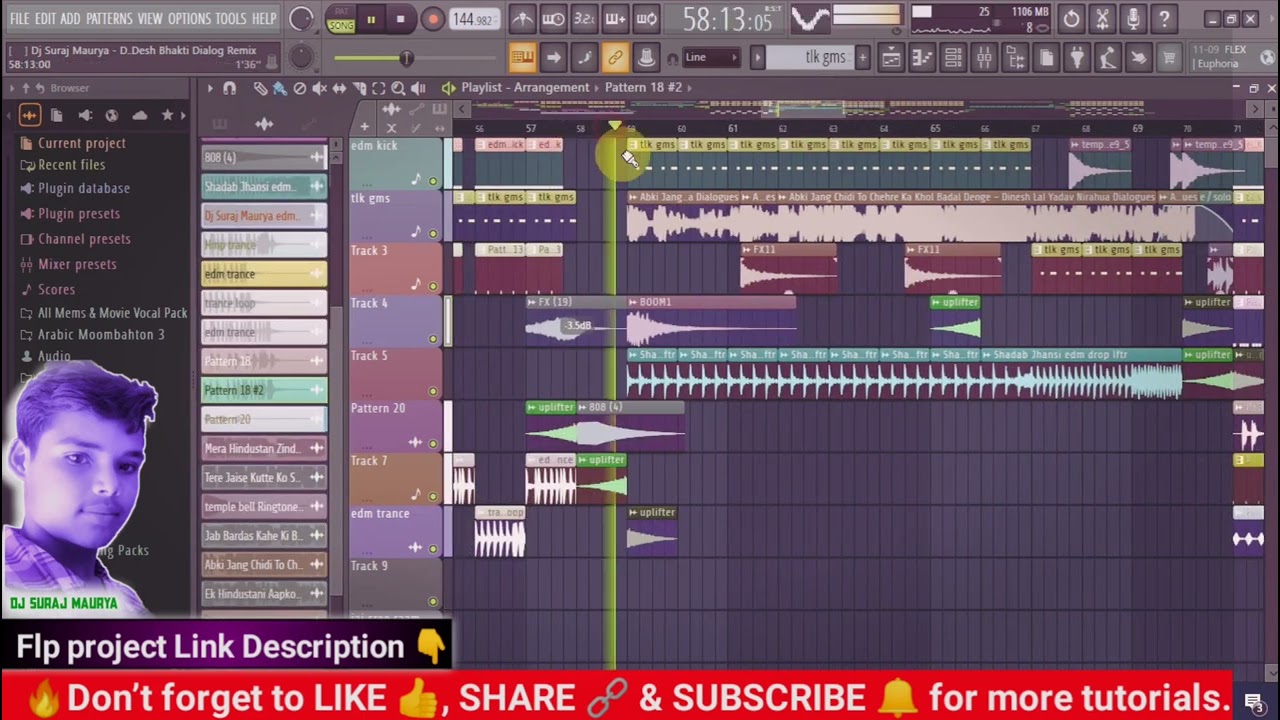This screenshot has height=720, width=1280.
Task: Open the Browser plugin speaker tab icon
Action: [85, 115]
